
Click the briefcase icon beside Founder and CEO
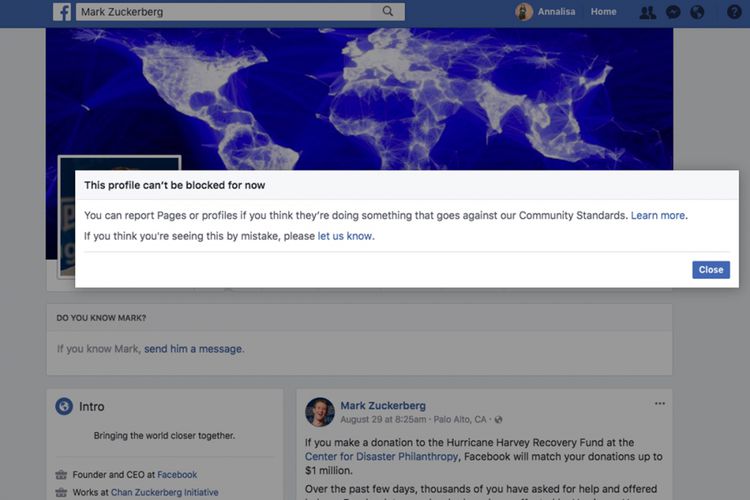coord(61,475)
